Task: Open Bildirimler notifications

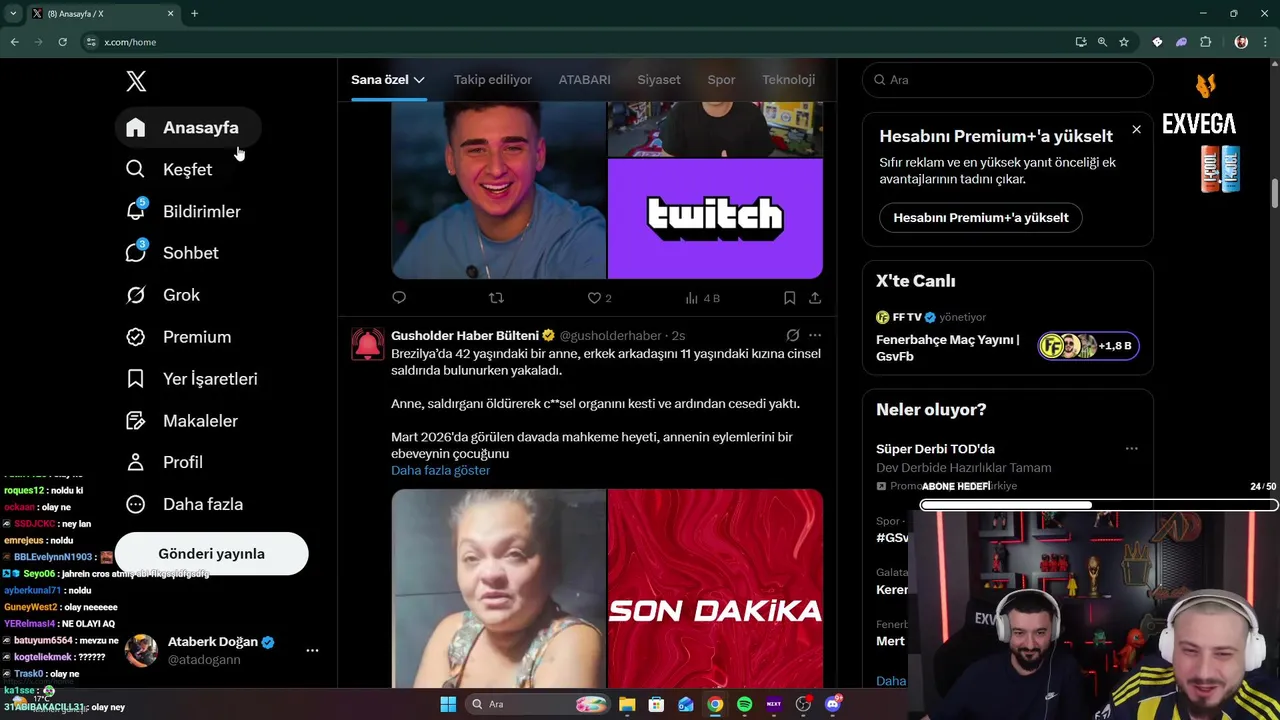Action: point(184,211)
